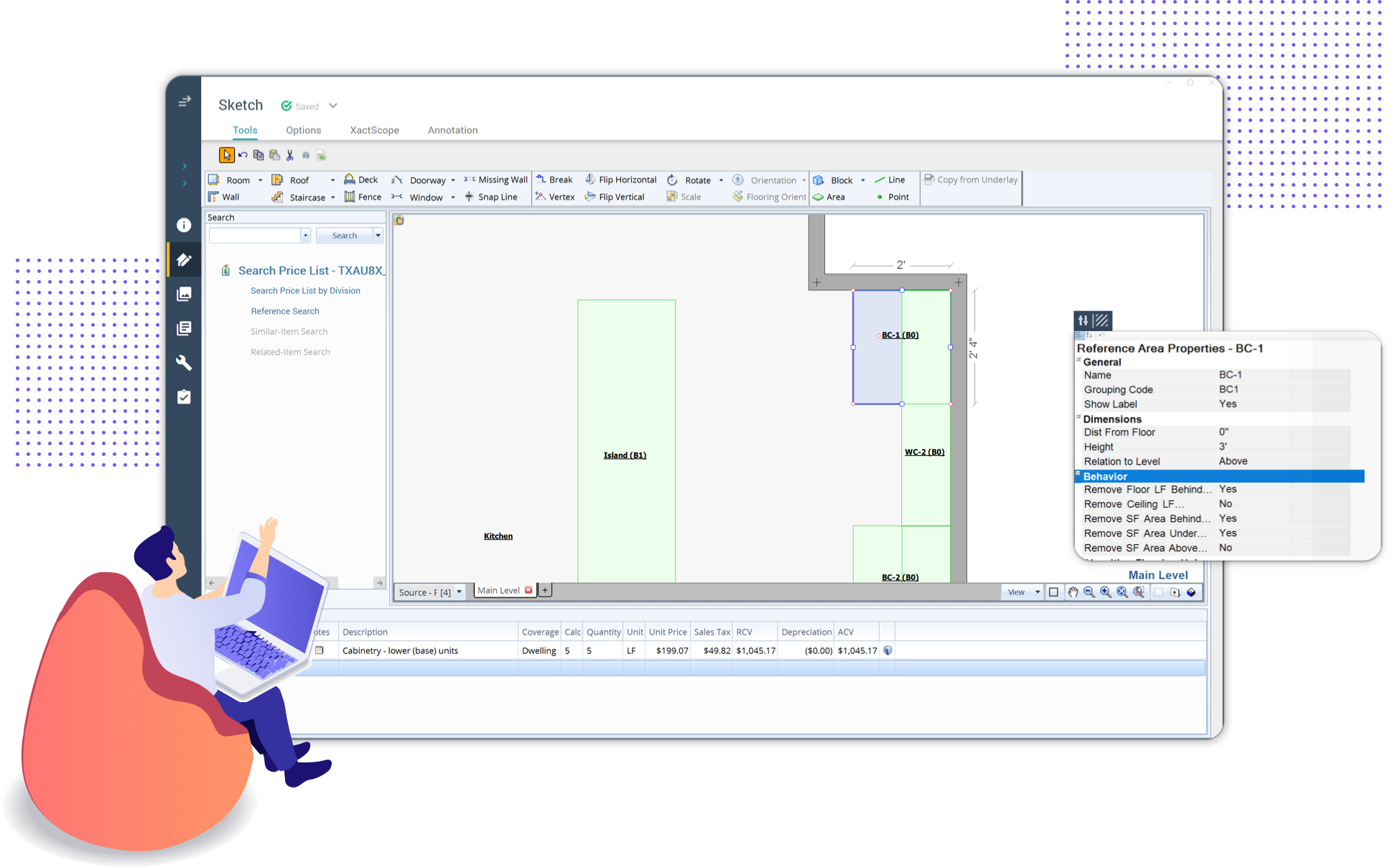This screenshot has width=1398, height=868.
Task: Select the Deck tool icon
Action: point(350,179)
